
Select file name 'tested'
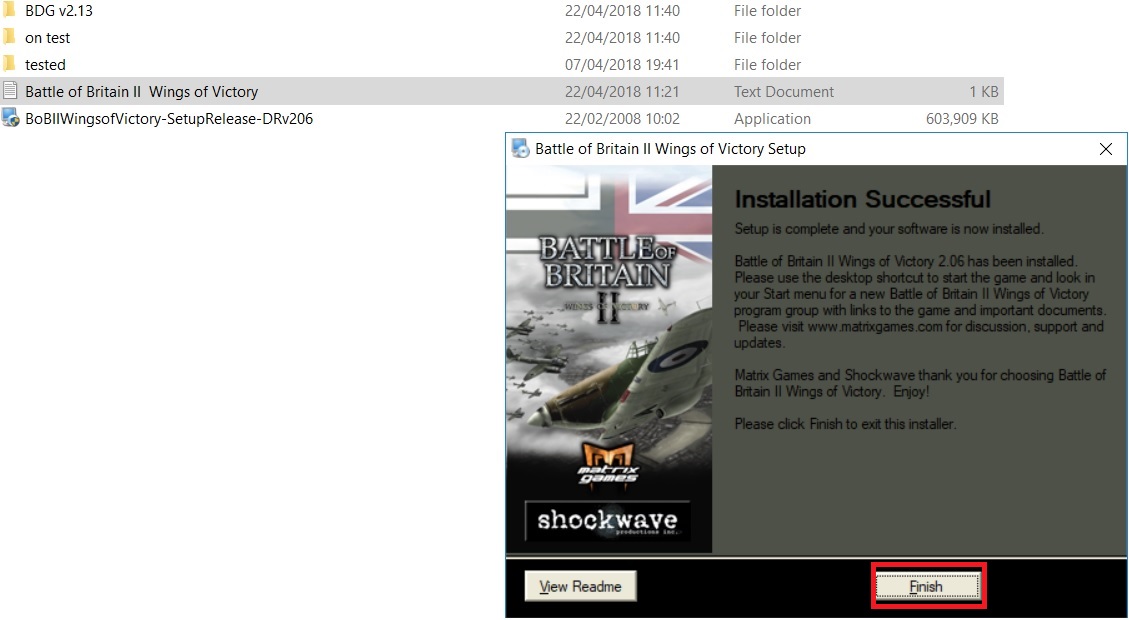click(x=45, y=65)
